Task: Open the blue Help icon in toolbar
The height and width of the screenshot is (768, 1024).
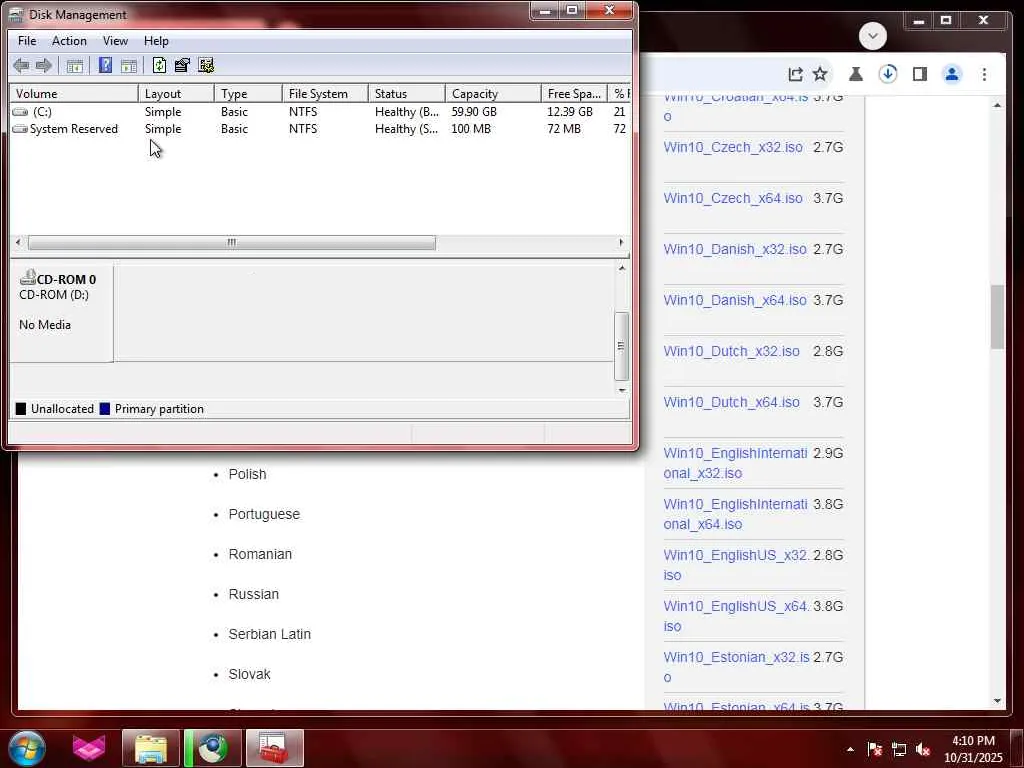Action: [x=105, y=65]
